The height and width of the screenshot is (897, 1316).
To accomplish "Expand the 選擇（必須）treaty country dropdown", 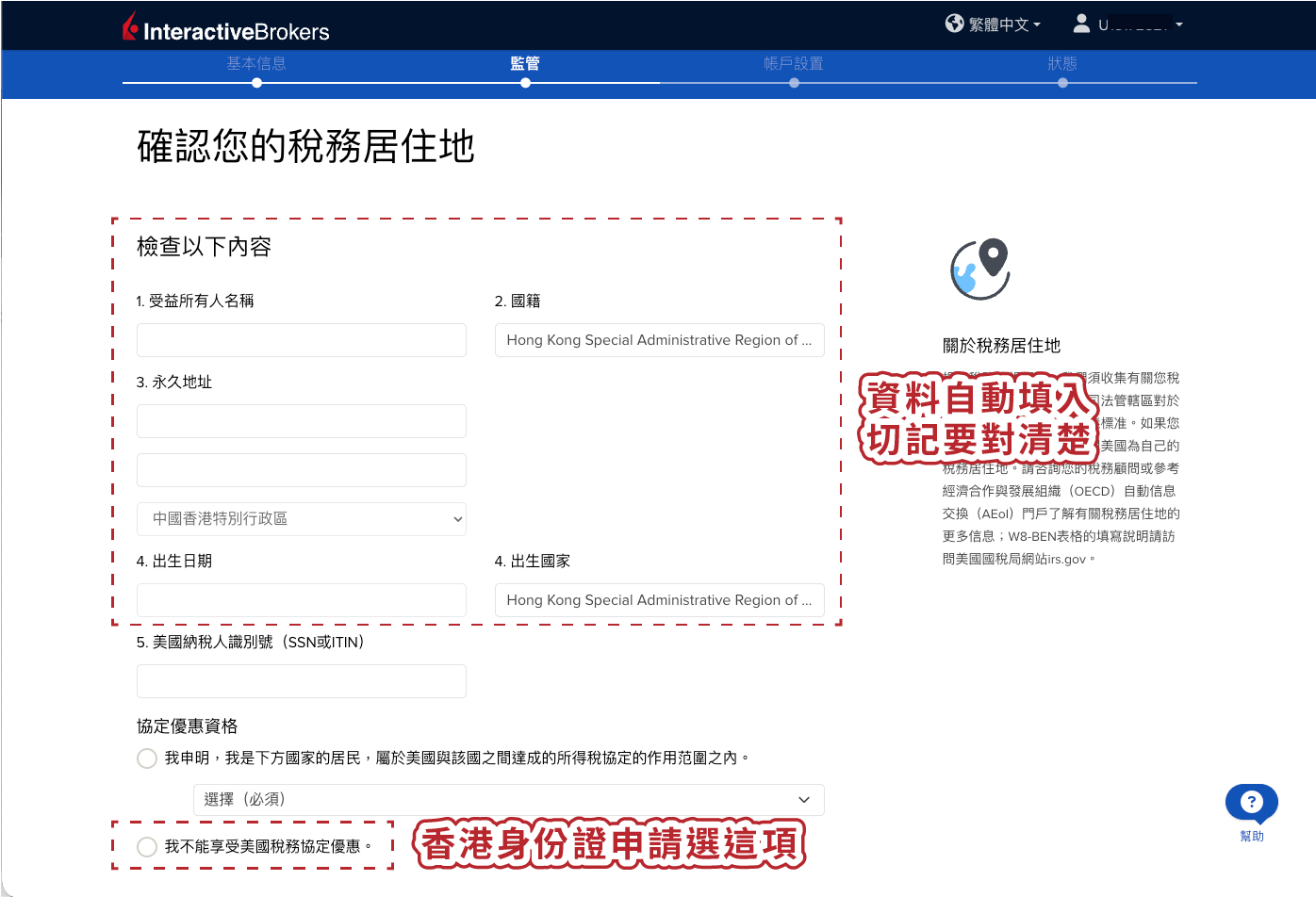I will pyautogui.click(x=509, y=800).
